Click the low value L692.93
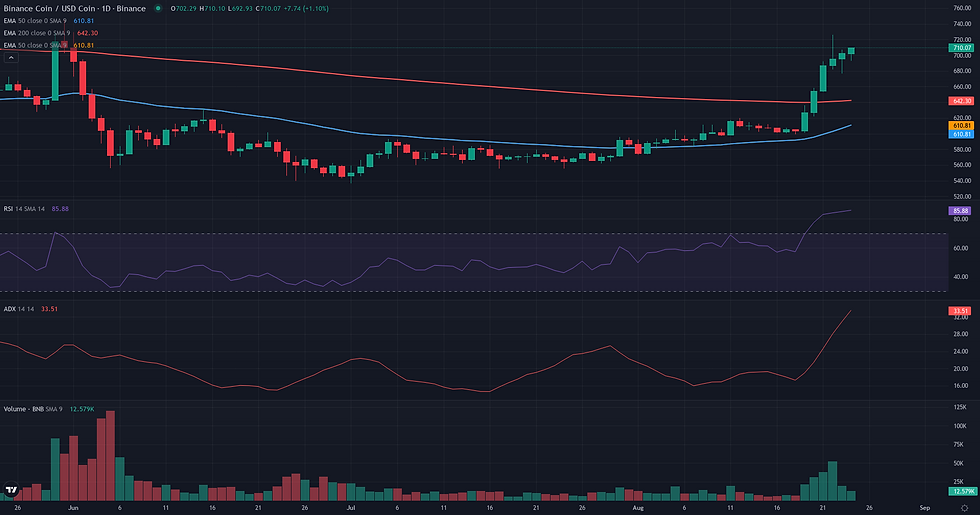The width and height of the screenshot is (980, 515). [240, 9]
